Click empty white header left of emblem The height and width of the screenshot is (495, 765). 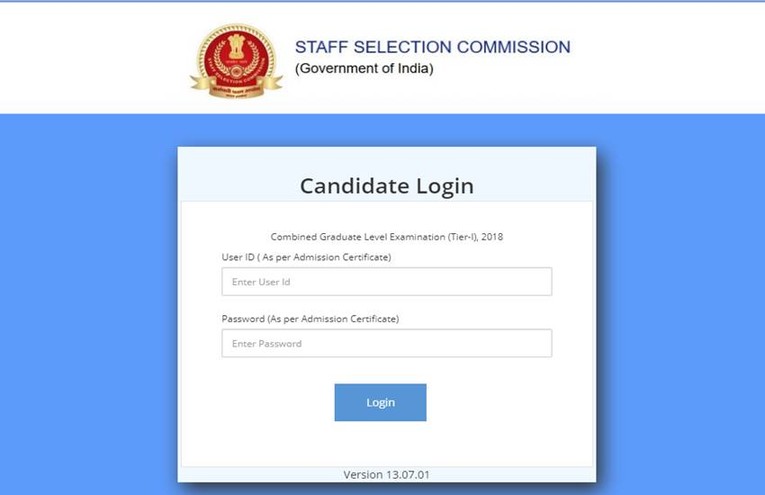tap(90, 58)
